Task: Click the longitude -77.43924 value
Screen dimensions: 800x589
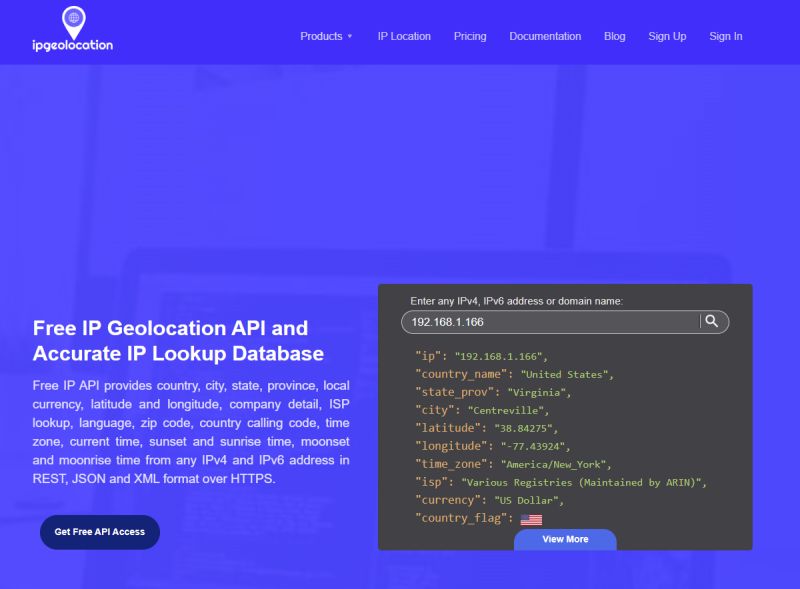Action: [533, 446]
